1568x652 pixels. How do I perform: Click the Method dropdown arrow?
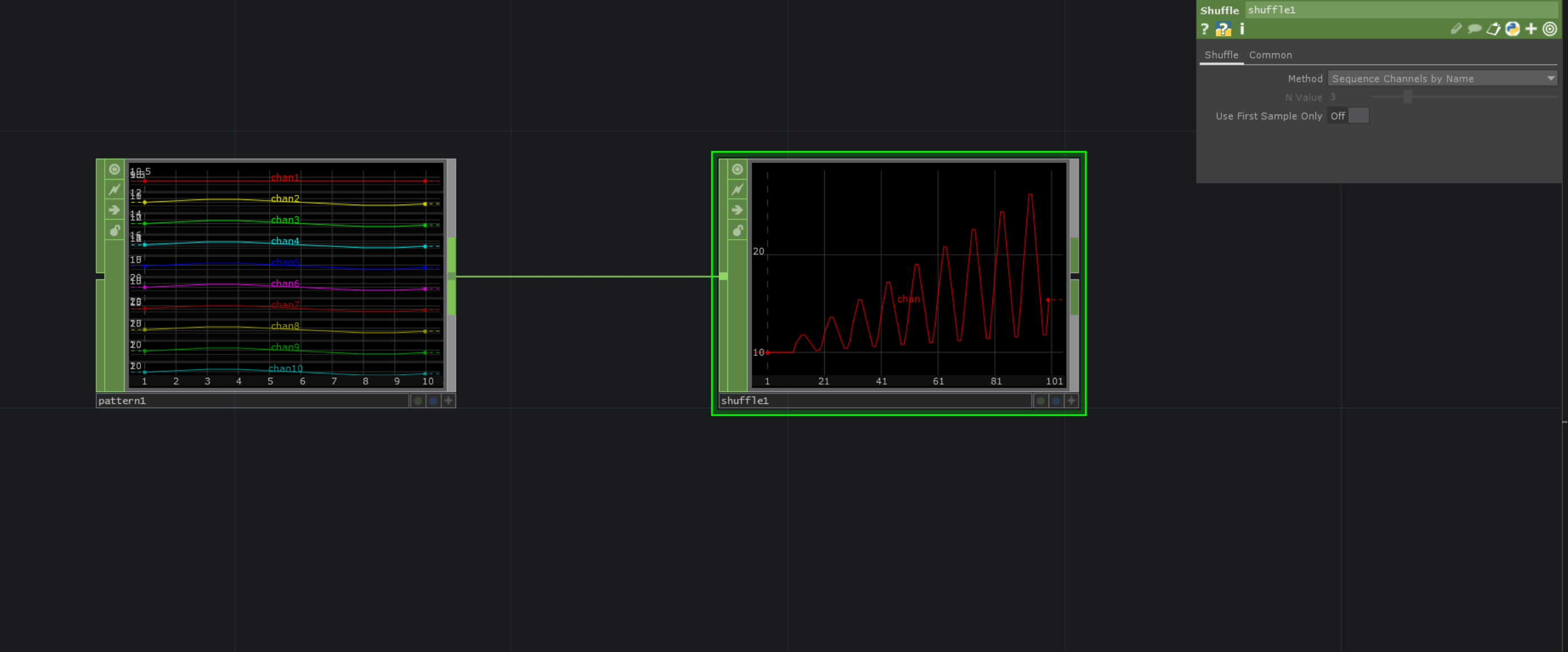[x=1550, y=79]
